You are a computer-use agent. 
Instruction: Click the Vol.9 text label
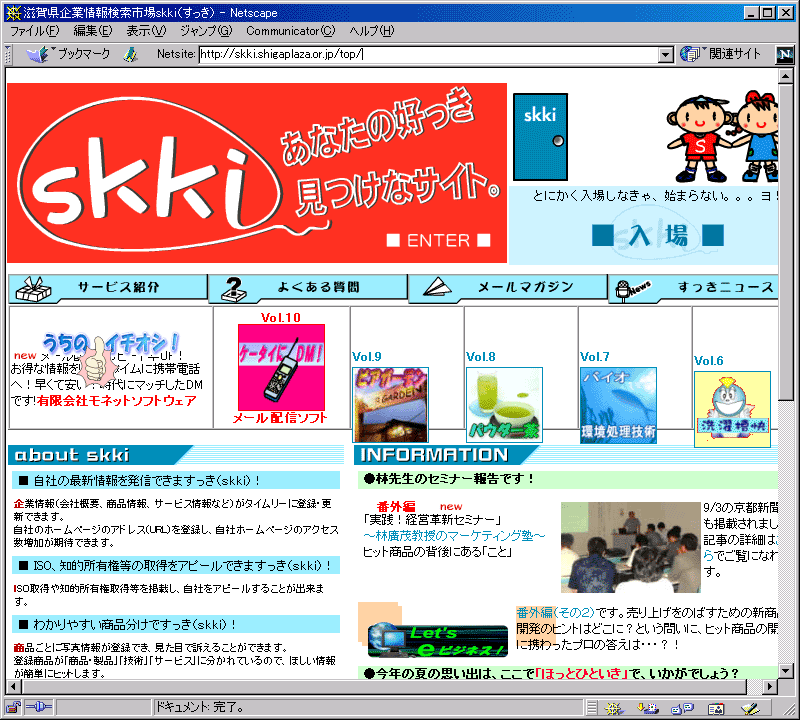[x=367, y=357]
